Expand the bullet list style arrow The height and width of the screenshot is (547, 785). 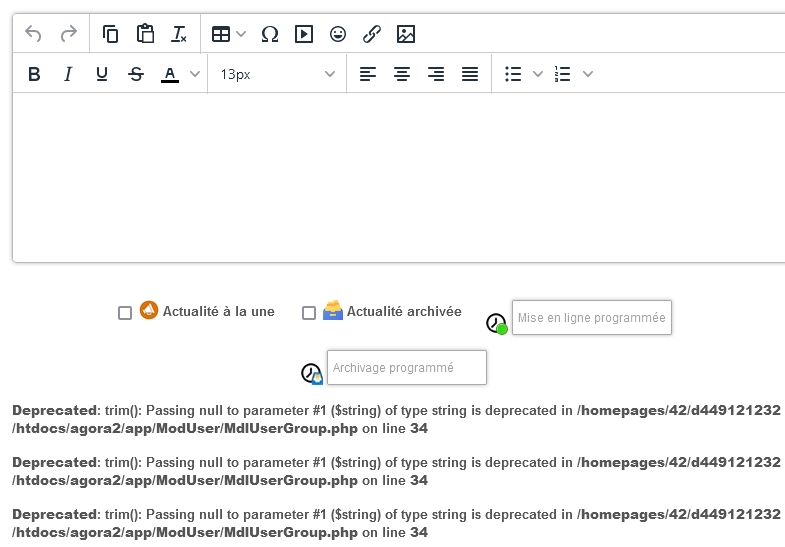(538, 74)
